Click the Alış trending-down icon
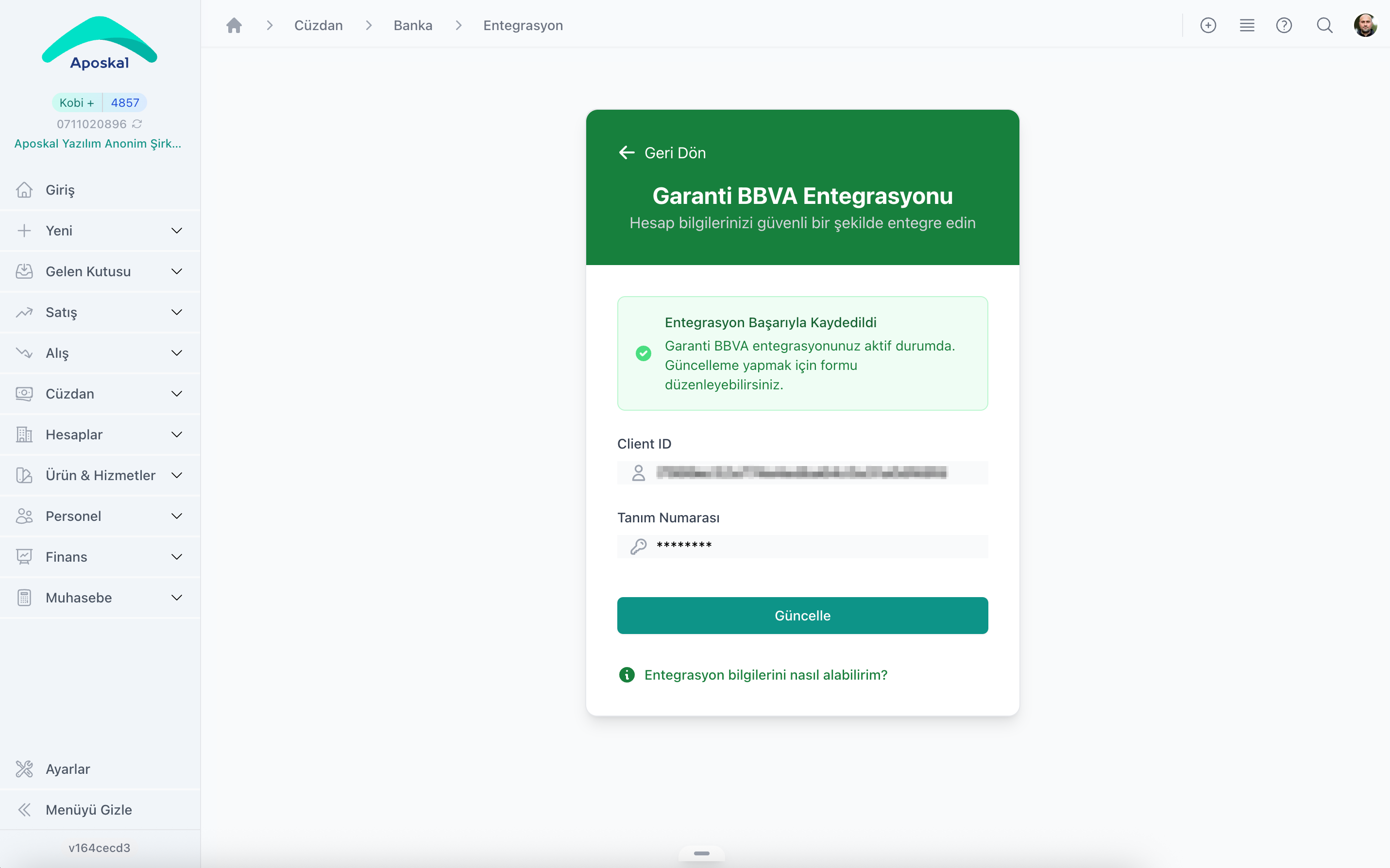This screenshot has width=1390, height=868. tap(24, 352)
